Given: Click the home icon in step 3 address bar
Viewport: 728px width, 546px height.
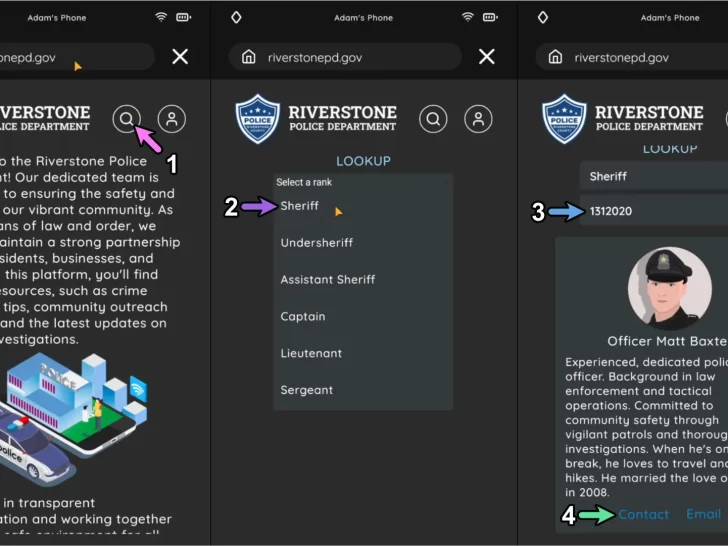Looking at the screenshot, I should [556, 57].
